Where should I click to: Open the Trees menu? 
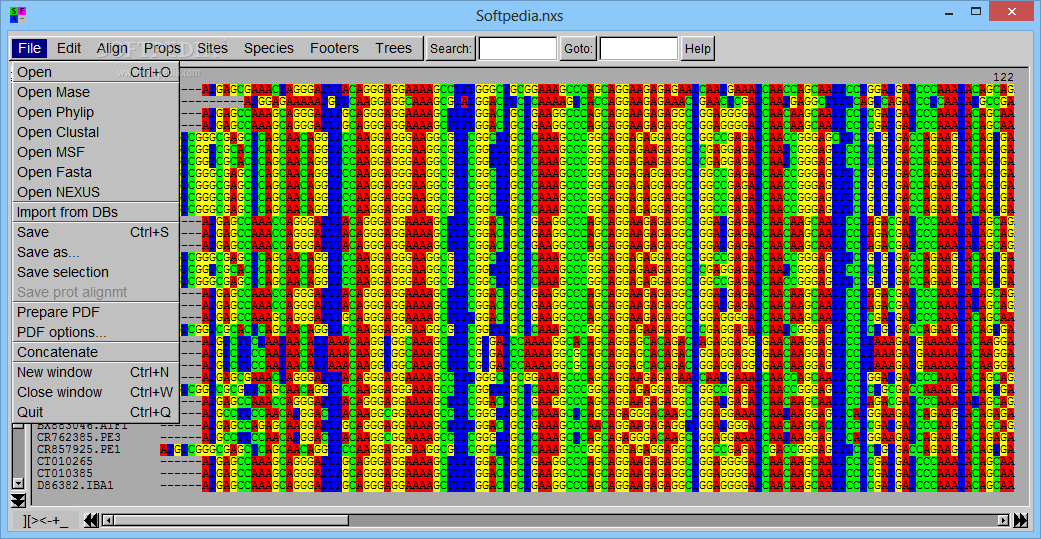(x=394, y=48)
